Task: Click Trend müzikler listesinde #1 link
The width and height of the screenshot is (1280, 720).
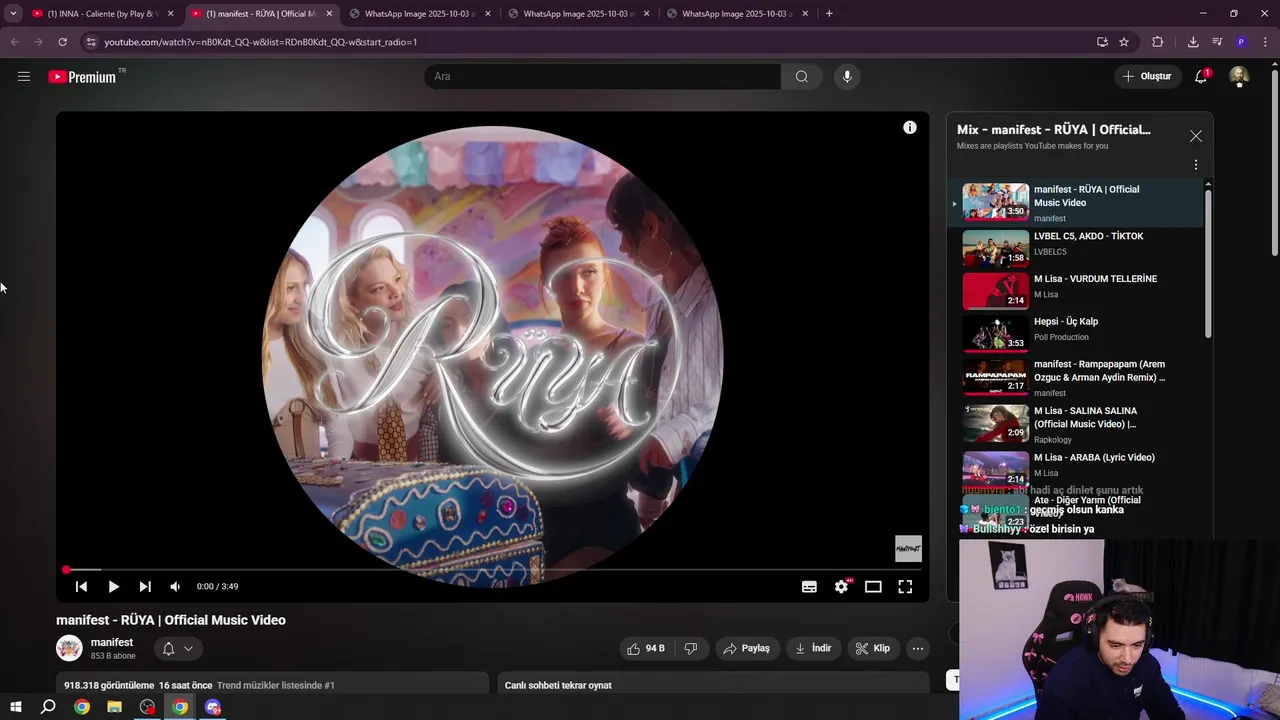Action: pos(275,685)
